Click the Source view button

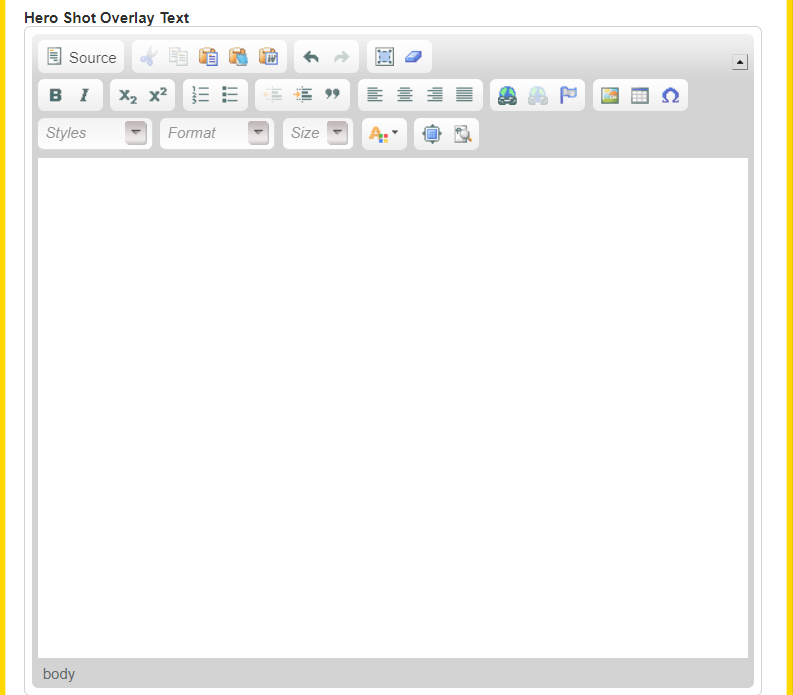coord(81,57)
